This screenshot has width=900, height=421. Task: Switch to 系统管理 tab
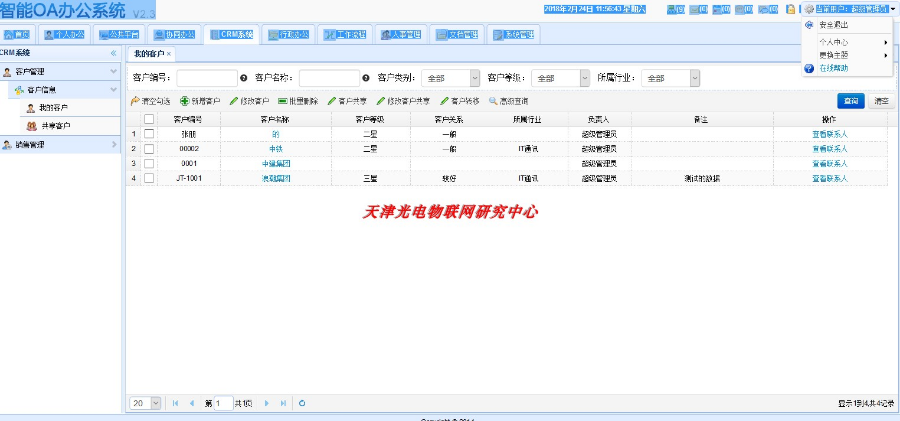click(513, 34)
